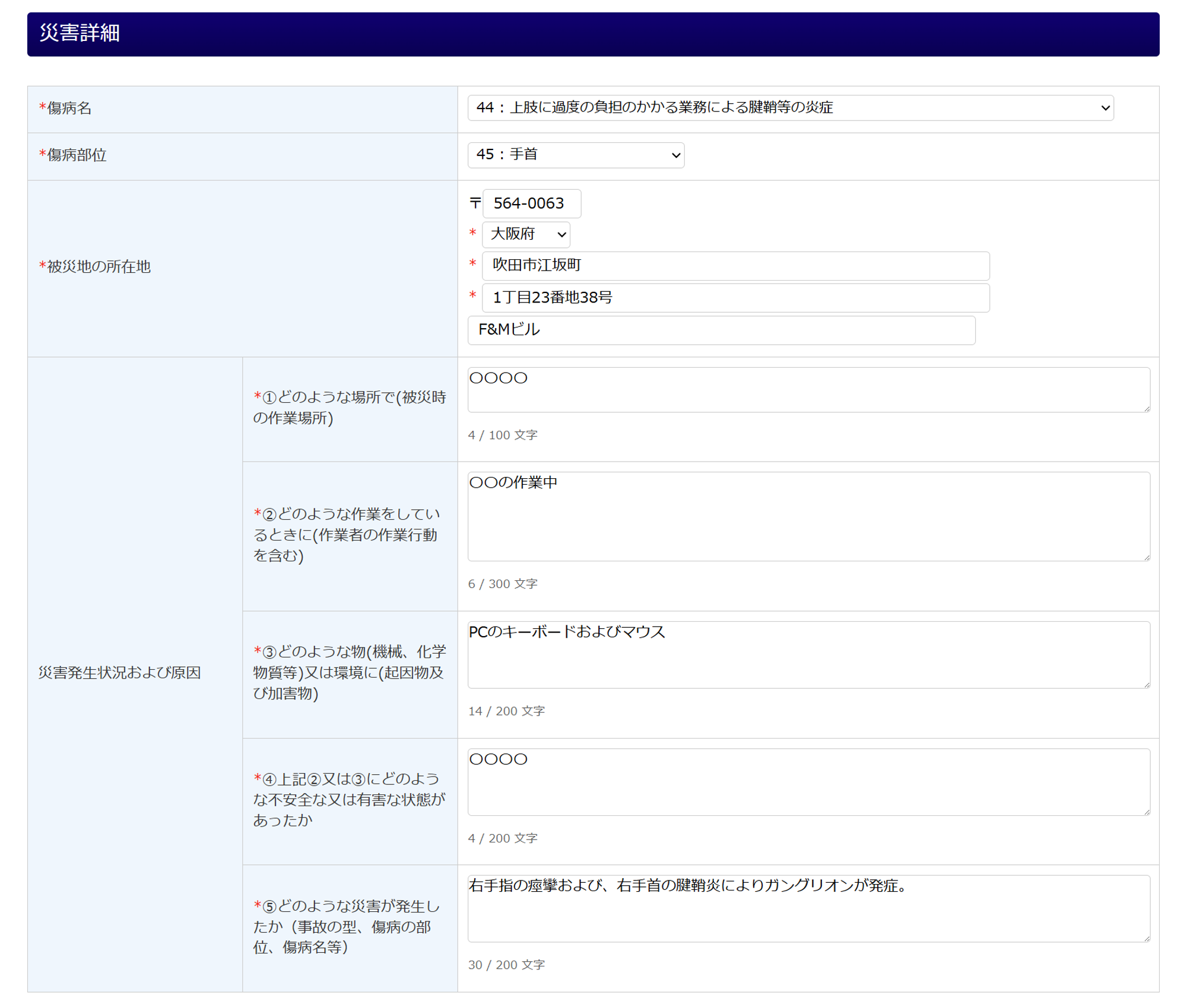
Task: Click the resize handle of ⑤ textarea
Action: coord(1147,939)
